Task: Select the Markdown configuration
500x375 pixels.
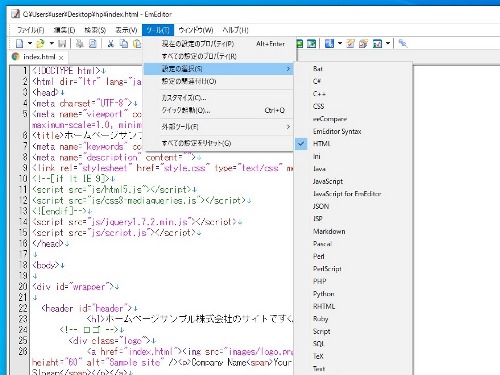Action: (x=353, y=231)
